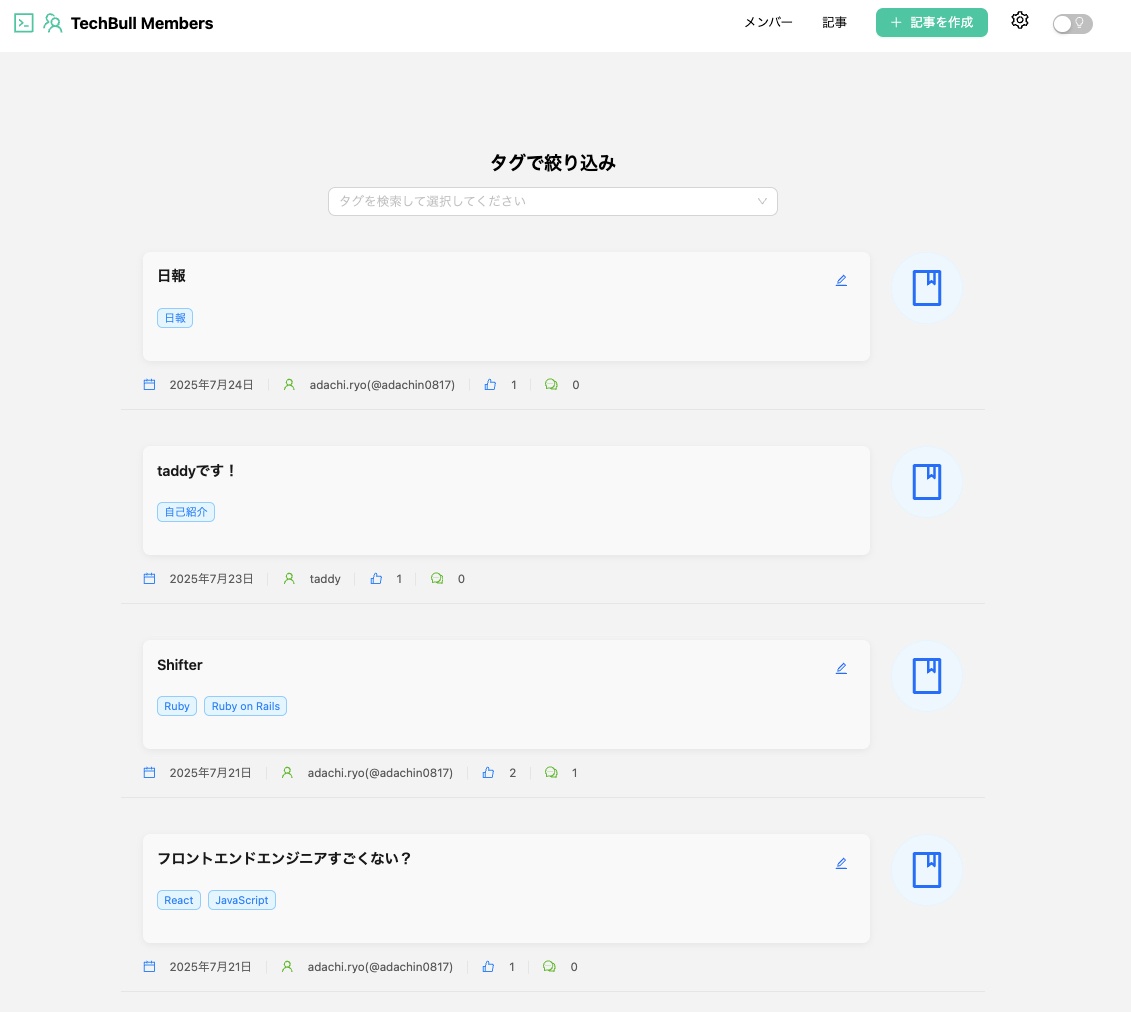Open comments icon on Shifter article
This screenshot has width=1131, height=1012.
point(551,773)
